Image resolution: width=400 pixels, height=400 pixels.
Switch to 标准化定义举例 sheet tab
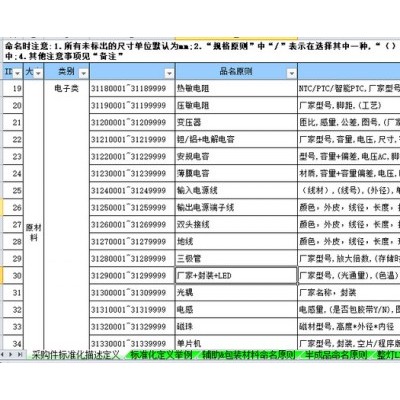161,355
